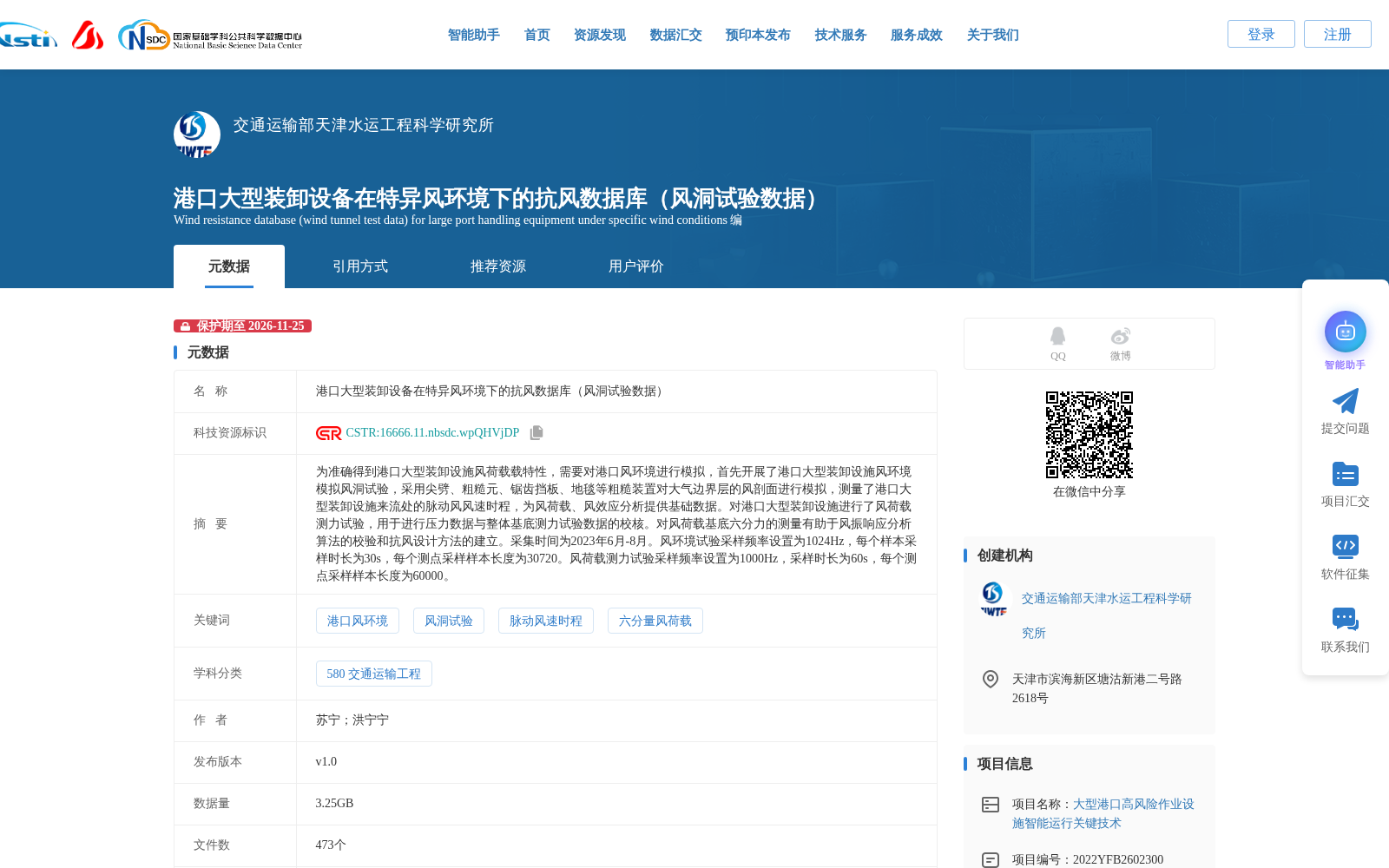Click the CSTR:16666.11.nbsdc.wpQHVjDP link
1389x868 pixels.
[x=432, y=433]
